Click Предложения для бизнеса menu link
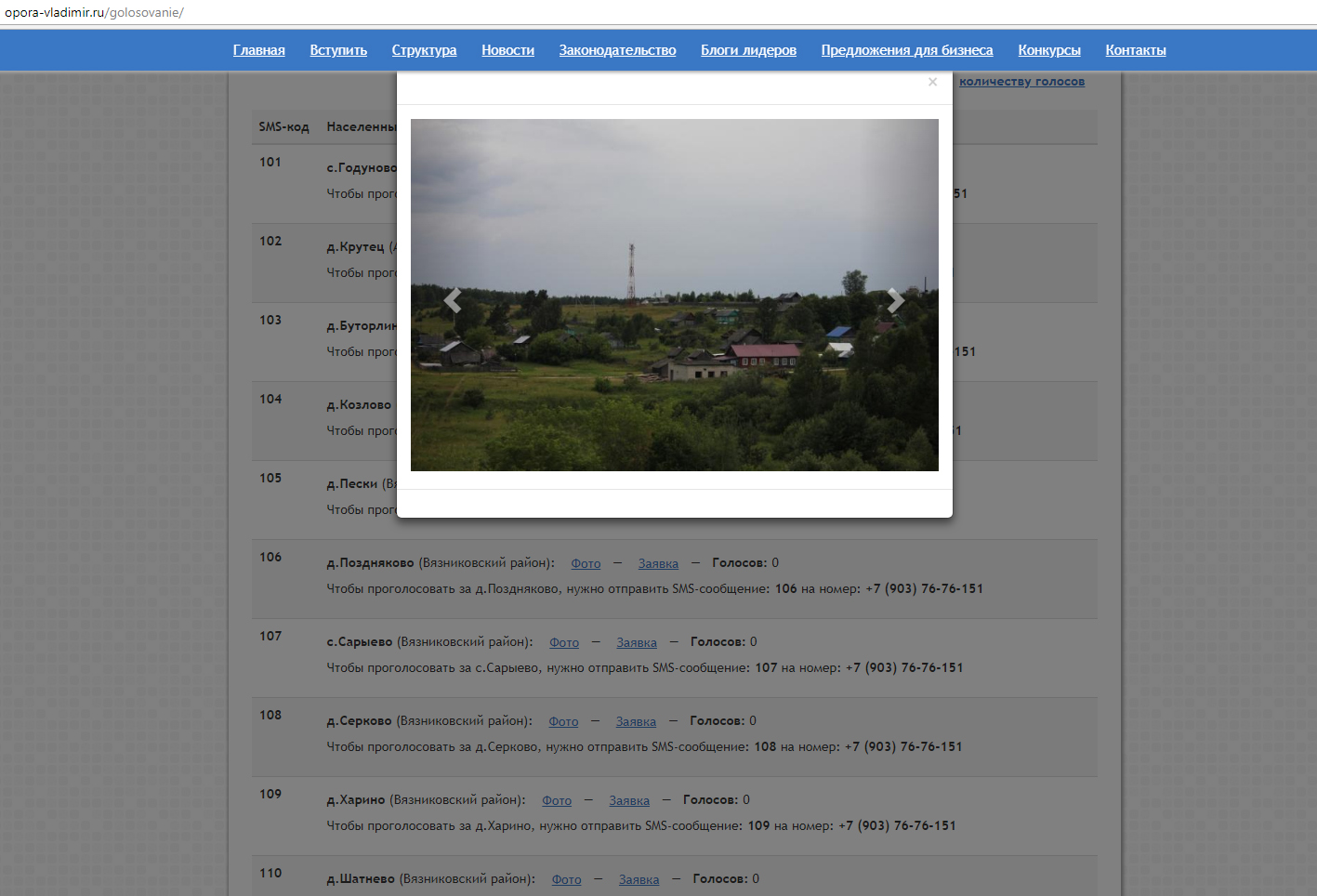Viewport: 1317px width, 896px height. 906,50
